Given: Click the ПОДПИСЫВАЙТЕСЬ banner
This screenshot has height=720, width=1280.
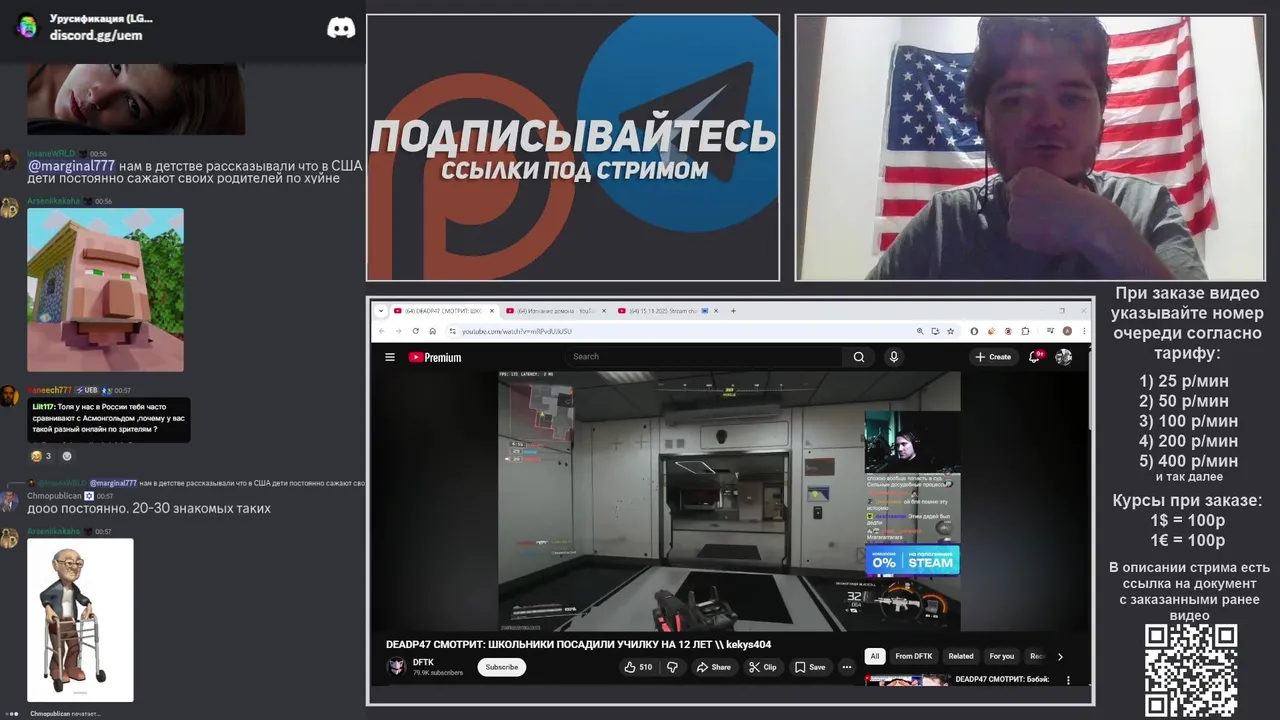Looking at the screenshot, I should 573,148.
